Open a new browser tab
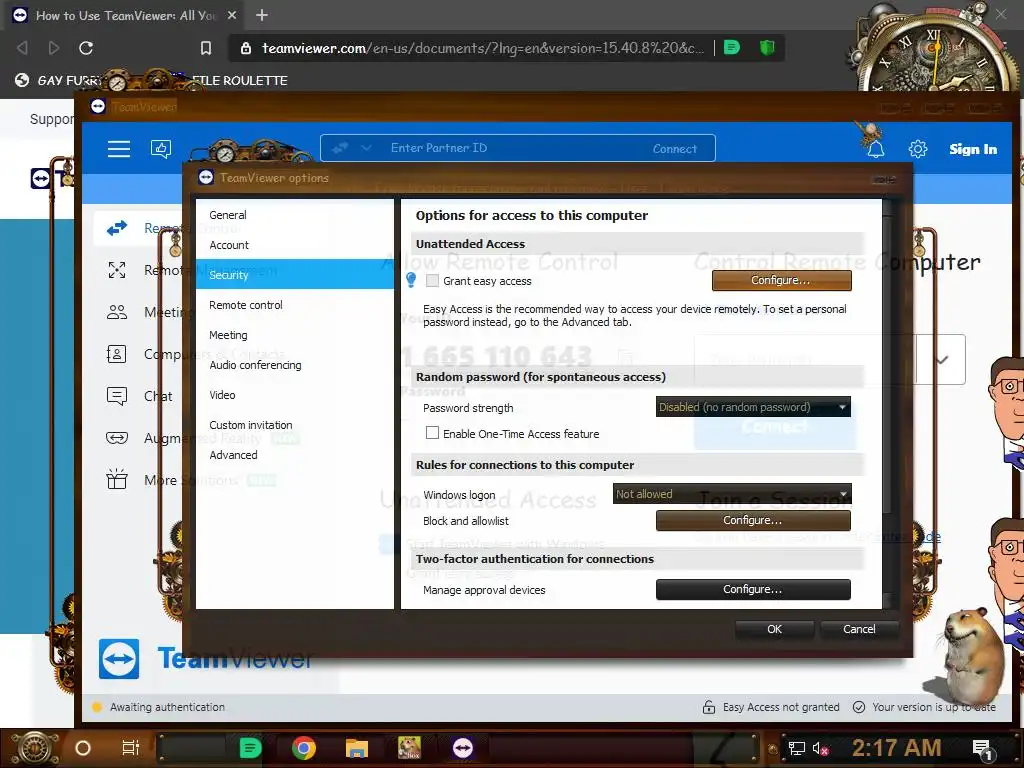This screenshot has height=768, width=1024. coord(262,15)
